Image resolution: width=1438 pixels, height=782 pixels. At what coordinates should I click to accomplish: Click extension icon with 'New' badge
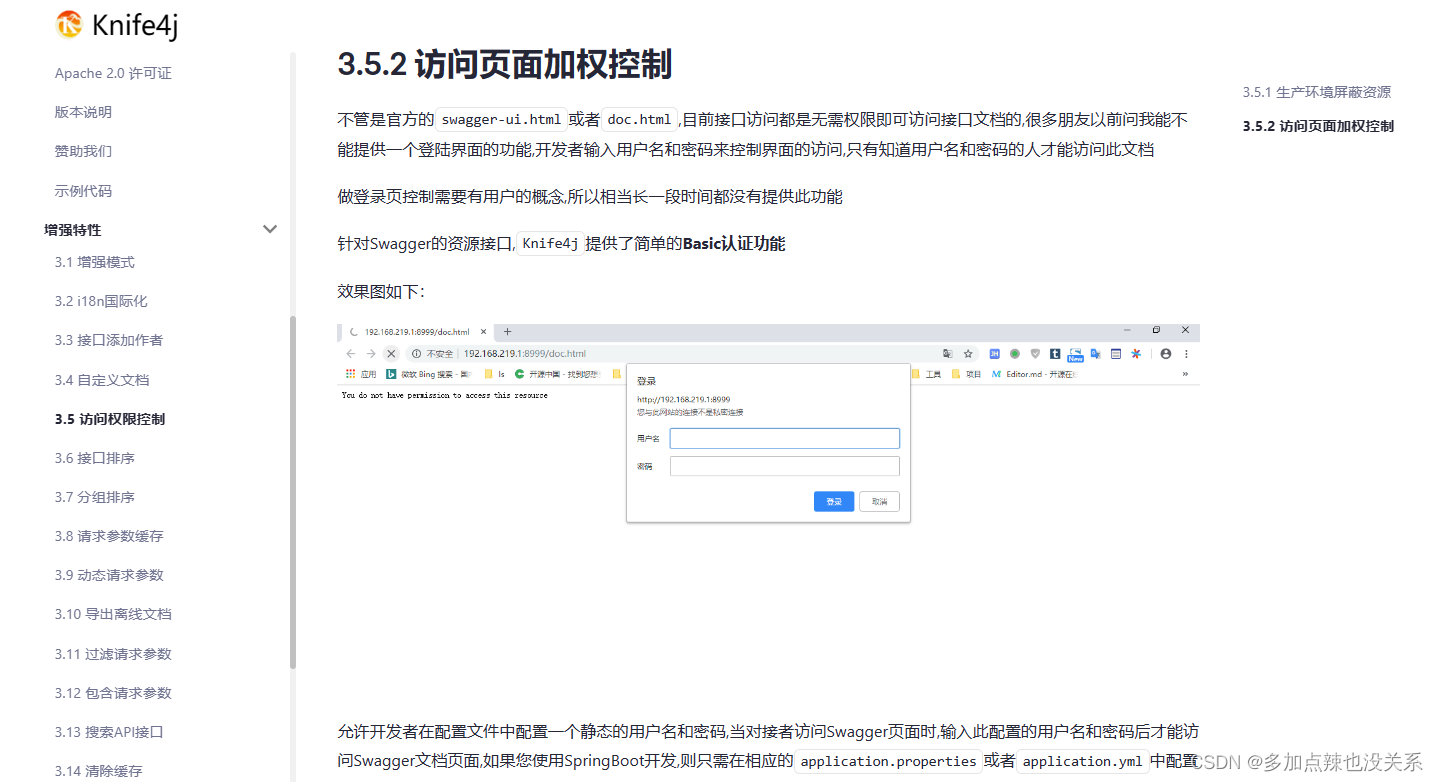[1075, 355]
